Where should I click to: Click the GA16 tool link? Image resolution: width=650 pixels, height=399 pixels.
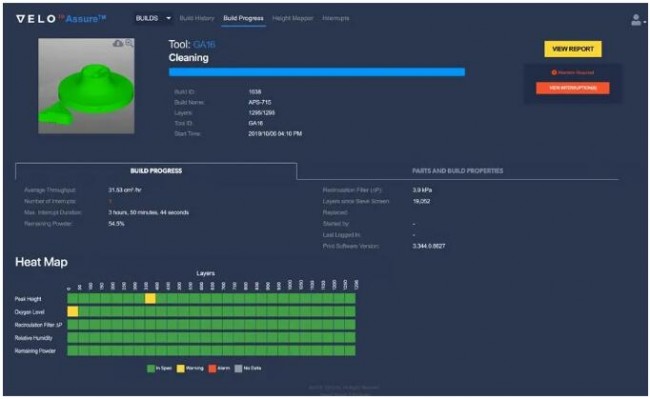pos(204,44)
